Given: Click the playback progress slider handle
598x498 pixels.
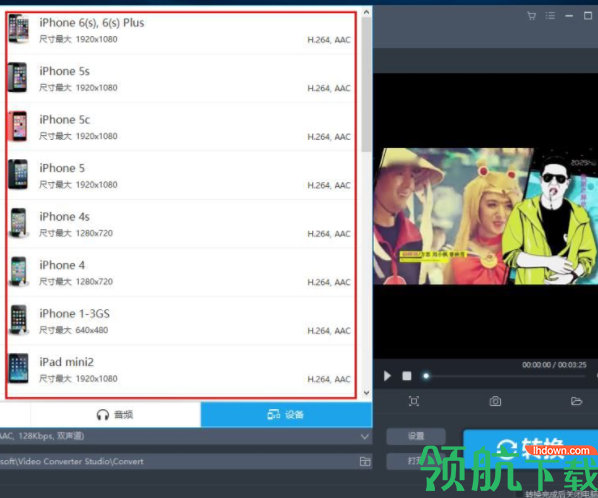Looking at the screenshot, I should pyautogui.click(x=426, y=376).
